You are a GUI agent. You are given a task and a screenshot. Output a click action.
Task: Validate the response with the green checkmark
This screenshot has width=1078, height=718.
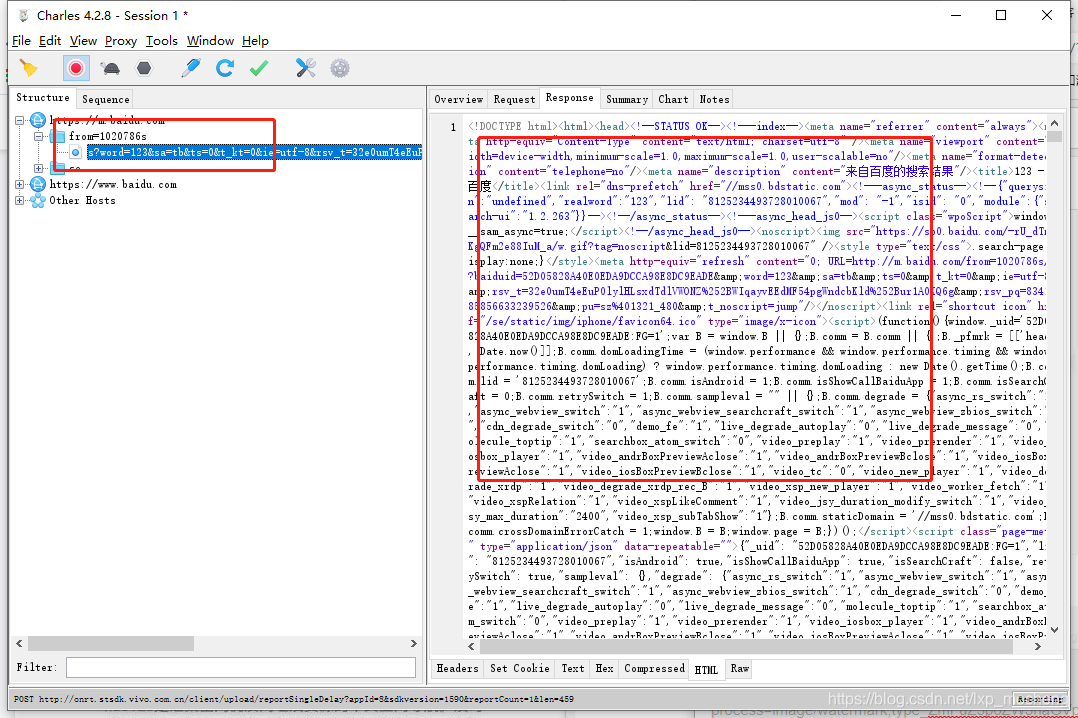[x=259, y=68]
